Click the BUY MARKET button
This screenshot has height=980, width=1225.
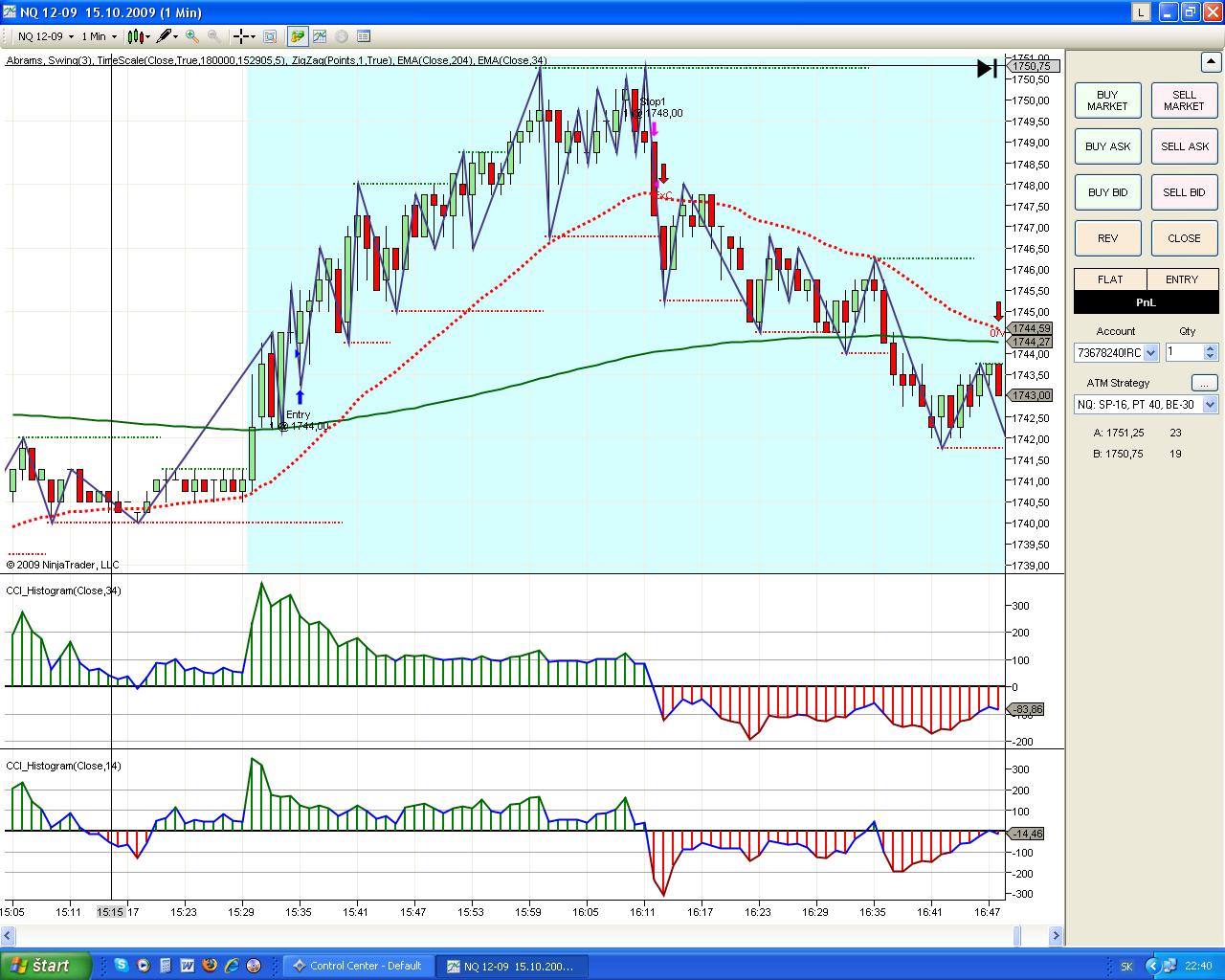tap(1107, 100)
